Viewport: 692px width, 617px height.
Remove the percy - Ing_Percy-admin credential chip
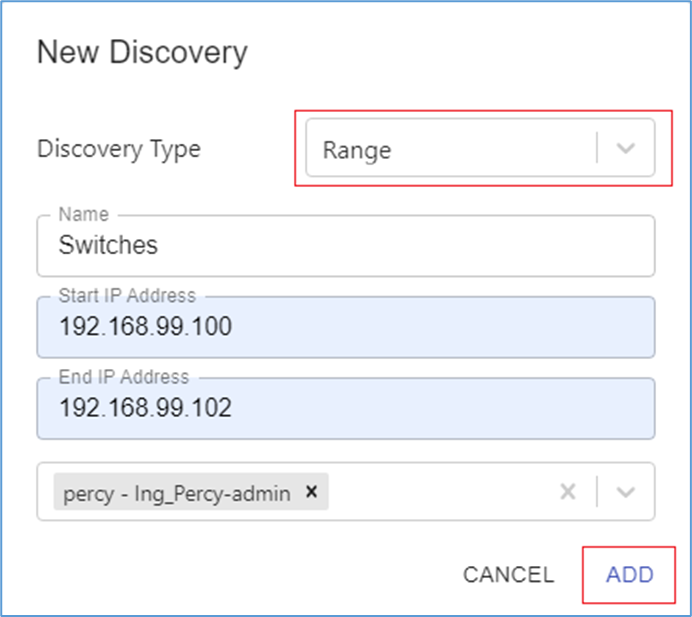pos(311,492)
